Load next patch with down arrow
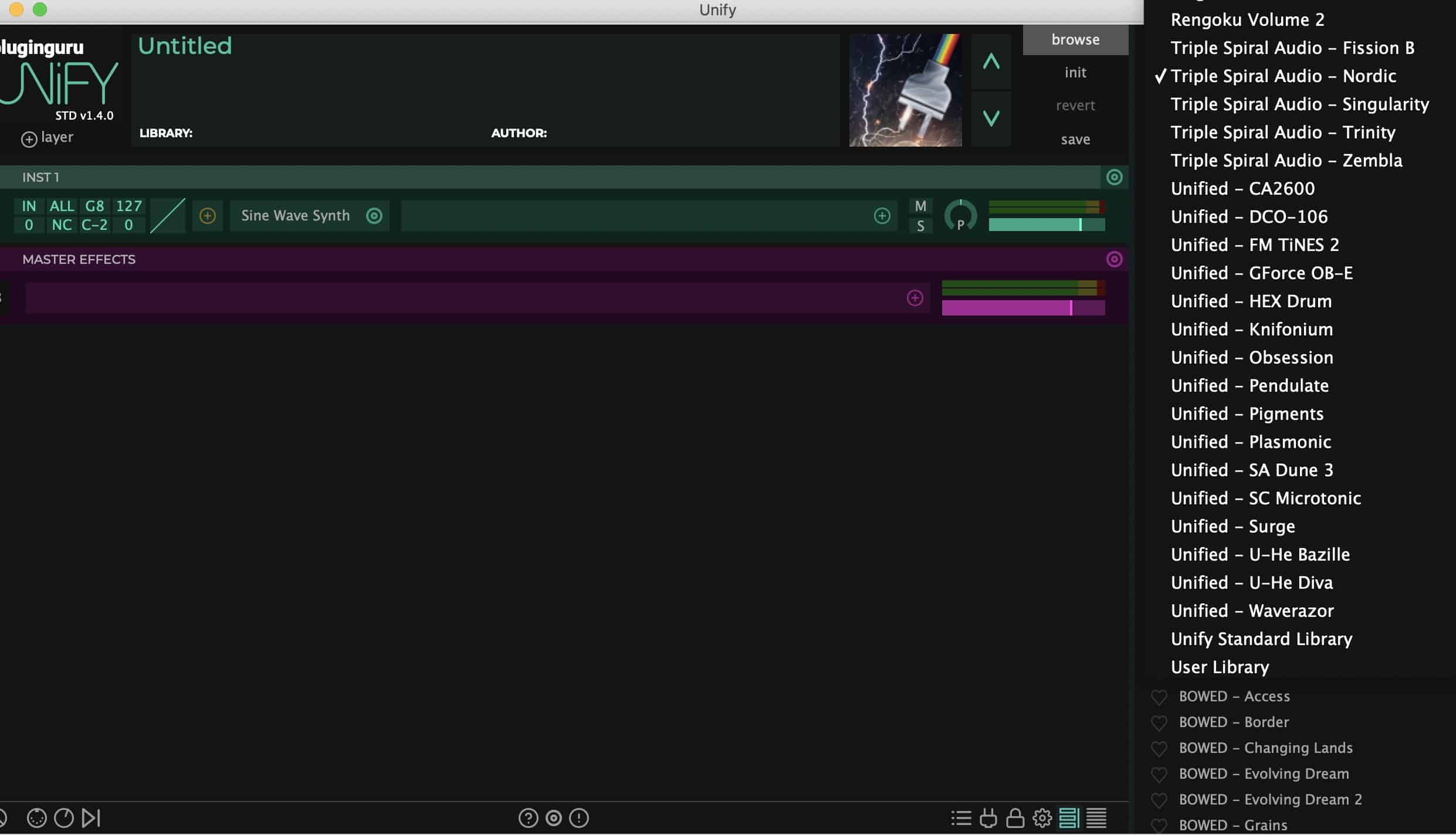 (x=991, y=118)
